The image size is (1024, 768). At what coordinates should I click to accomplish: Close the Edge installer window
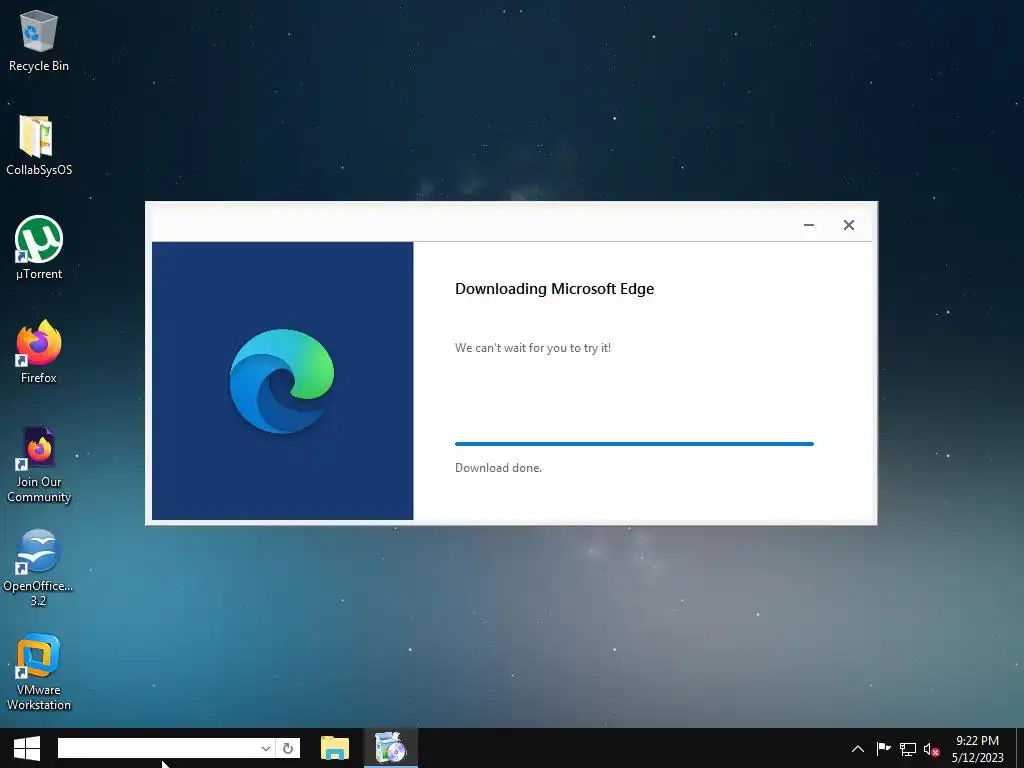coord(848,225)
